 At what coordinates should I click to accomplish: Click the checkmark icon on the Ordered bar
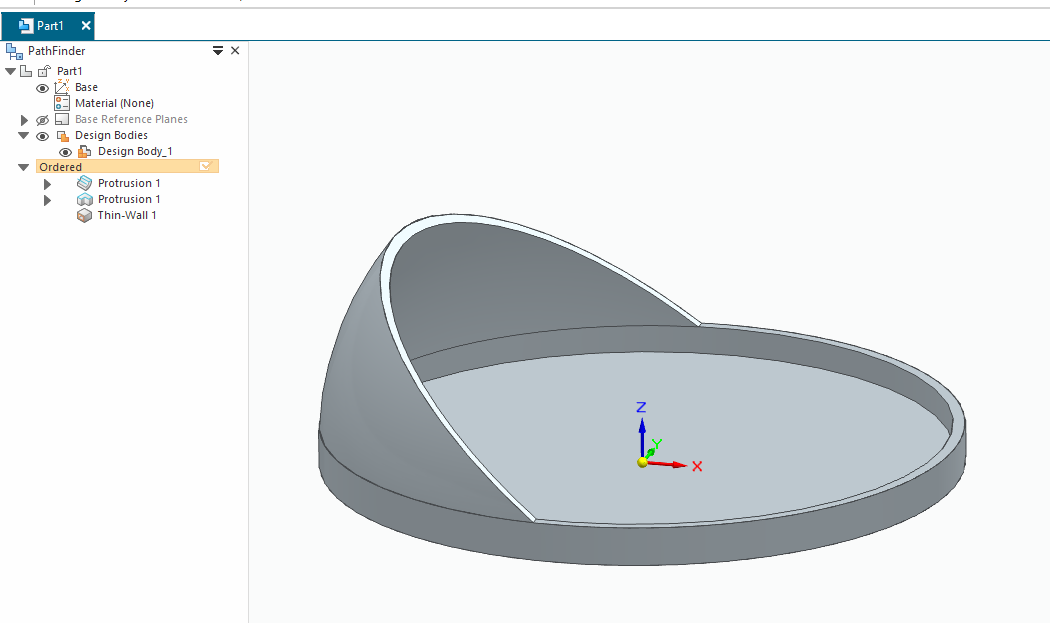[205, 166]
